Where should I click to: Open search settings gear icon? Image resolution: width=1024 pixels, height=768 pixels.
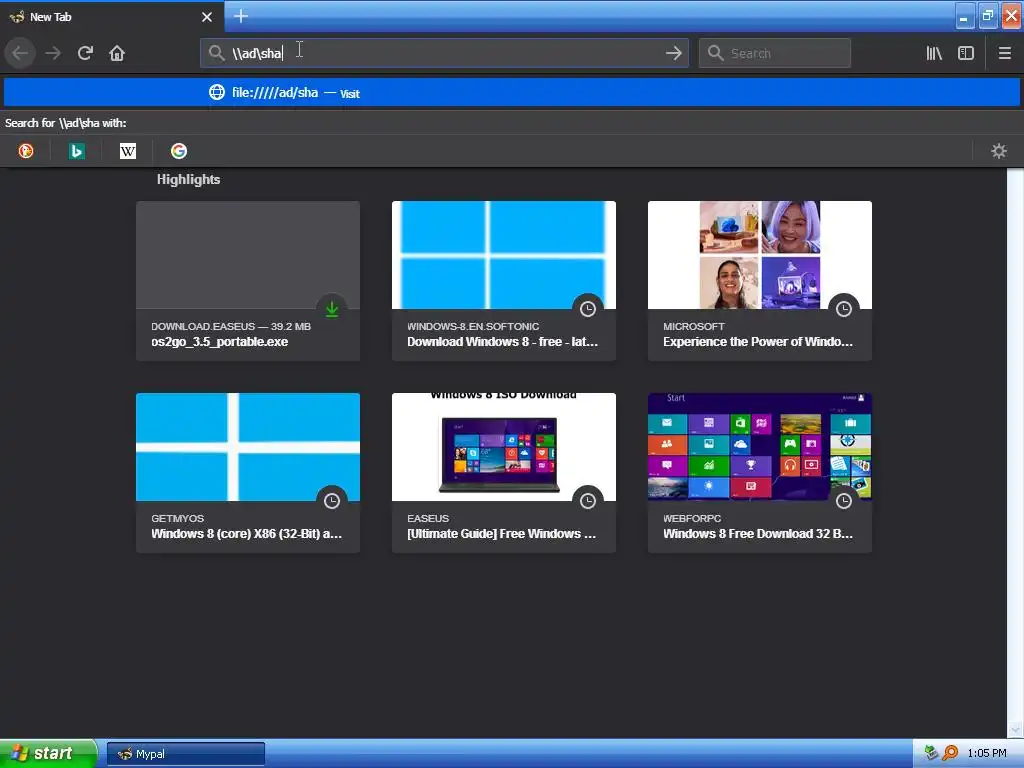pos(999,151)
